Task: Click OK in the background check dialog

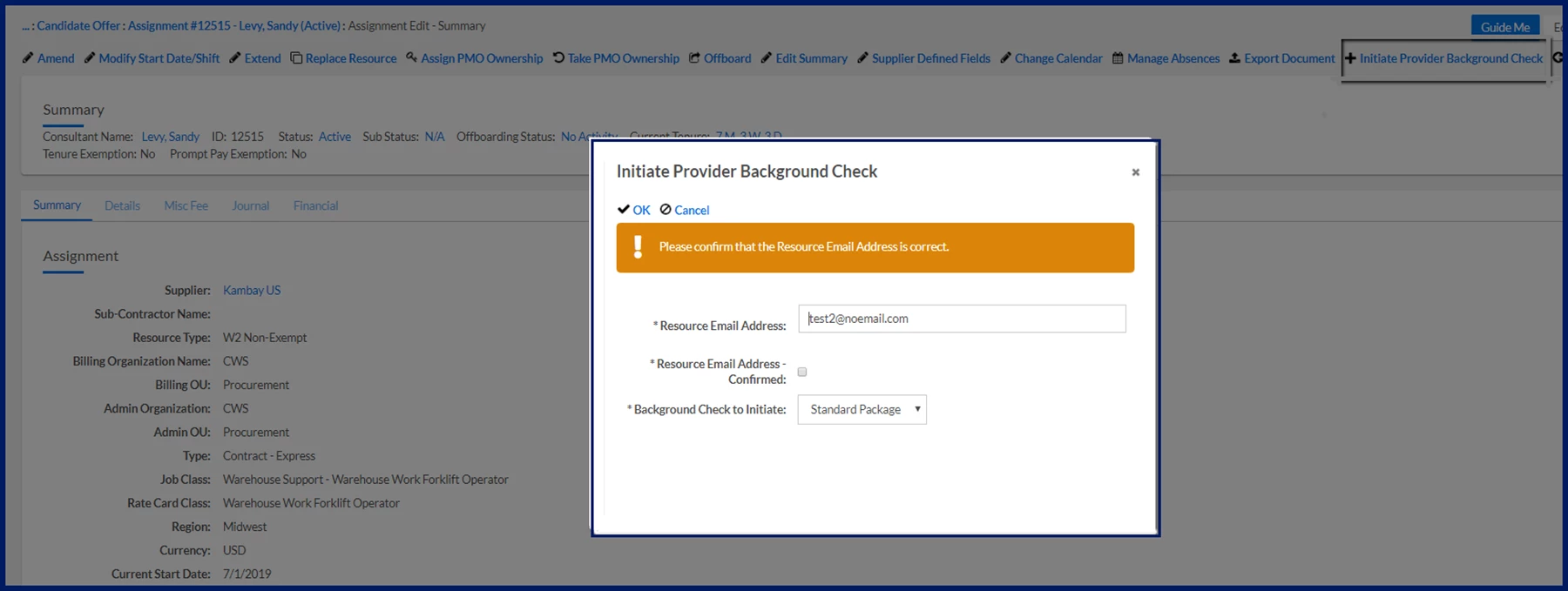Action: tap(641, 210)
